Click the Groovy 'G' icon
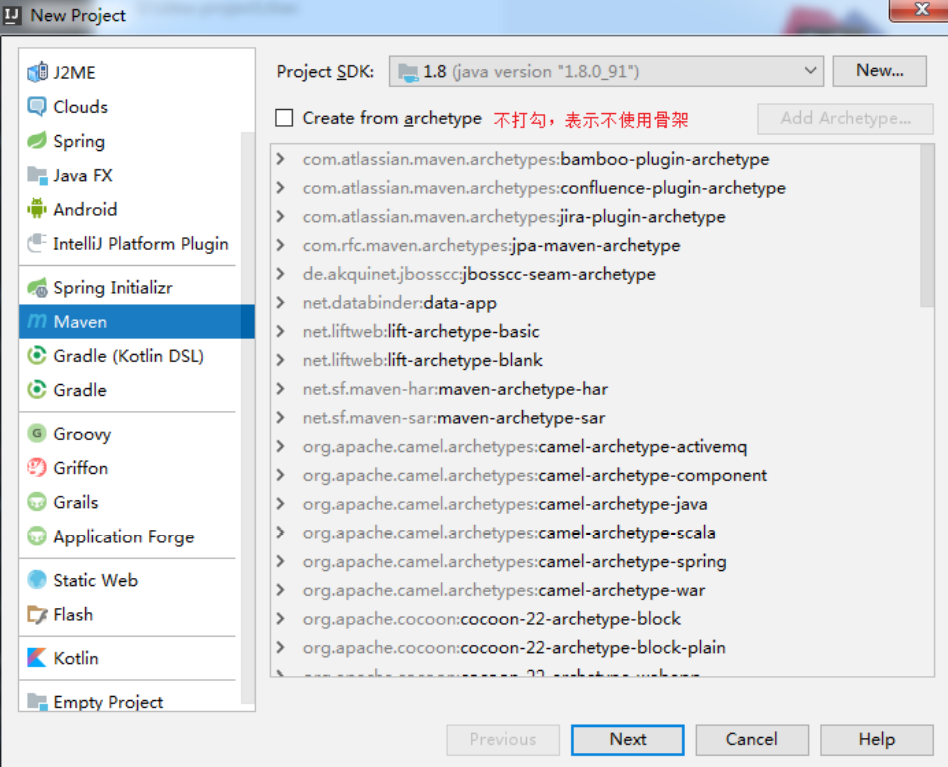 pos(37,433)
